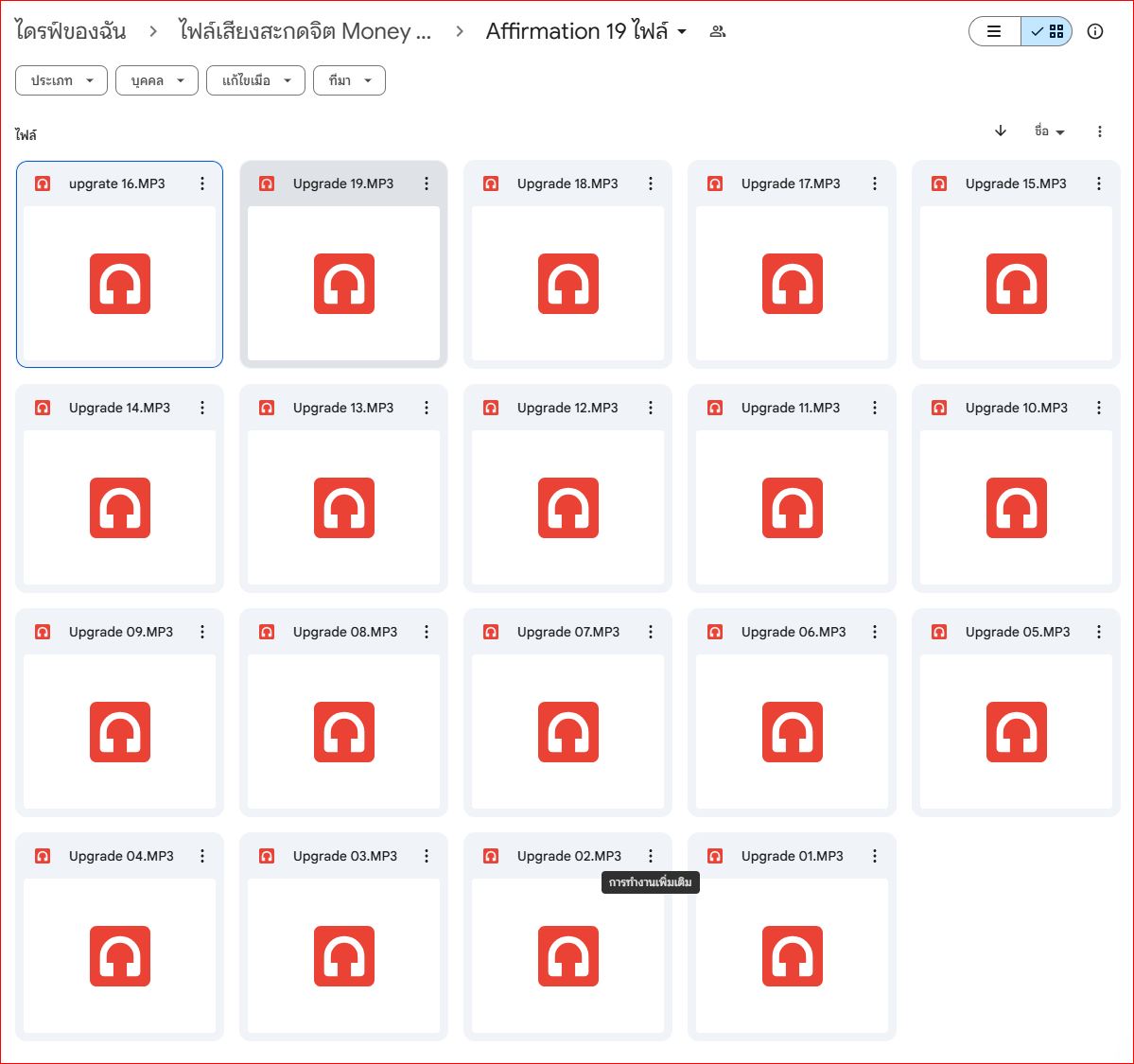Expand the ที่มา filter chip
The width and height of the screenshot is (1134, 1064).
coord(349,80)
